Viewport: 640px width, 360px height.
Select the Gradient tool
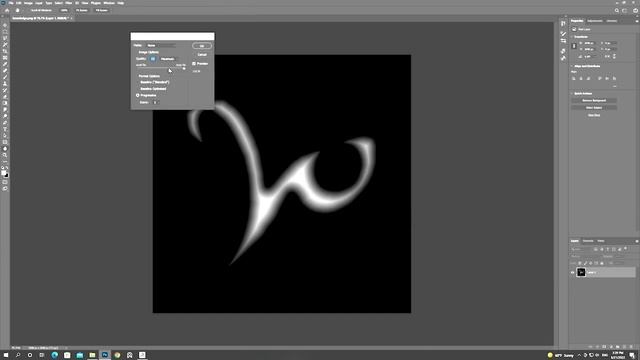(5, 103)
